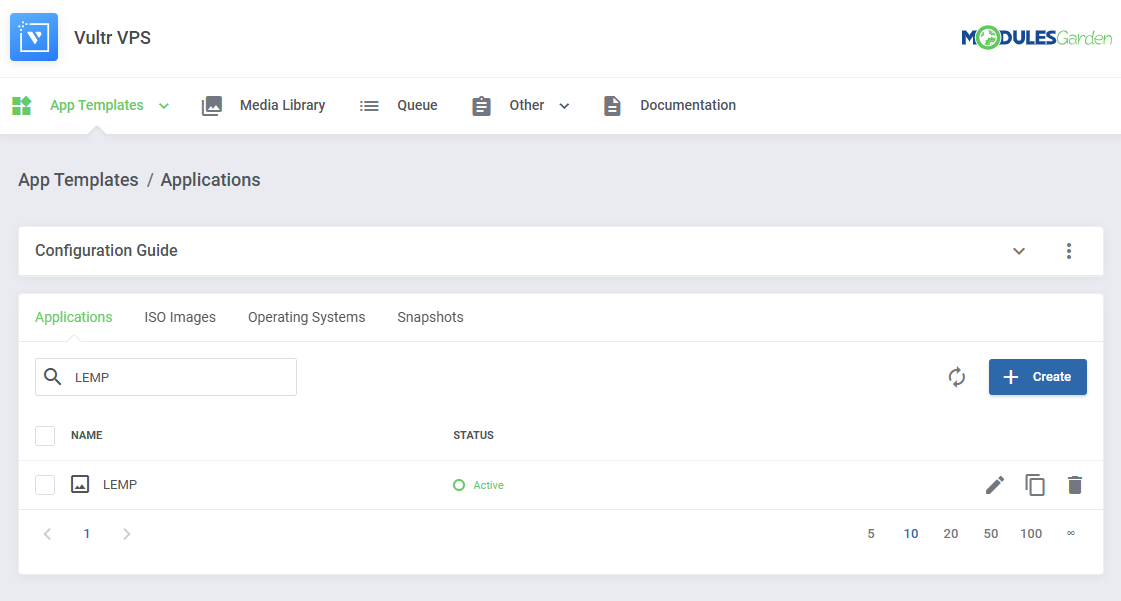
Task: Click the Configuration Guide title
Action: (107, 251)
